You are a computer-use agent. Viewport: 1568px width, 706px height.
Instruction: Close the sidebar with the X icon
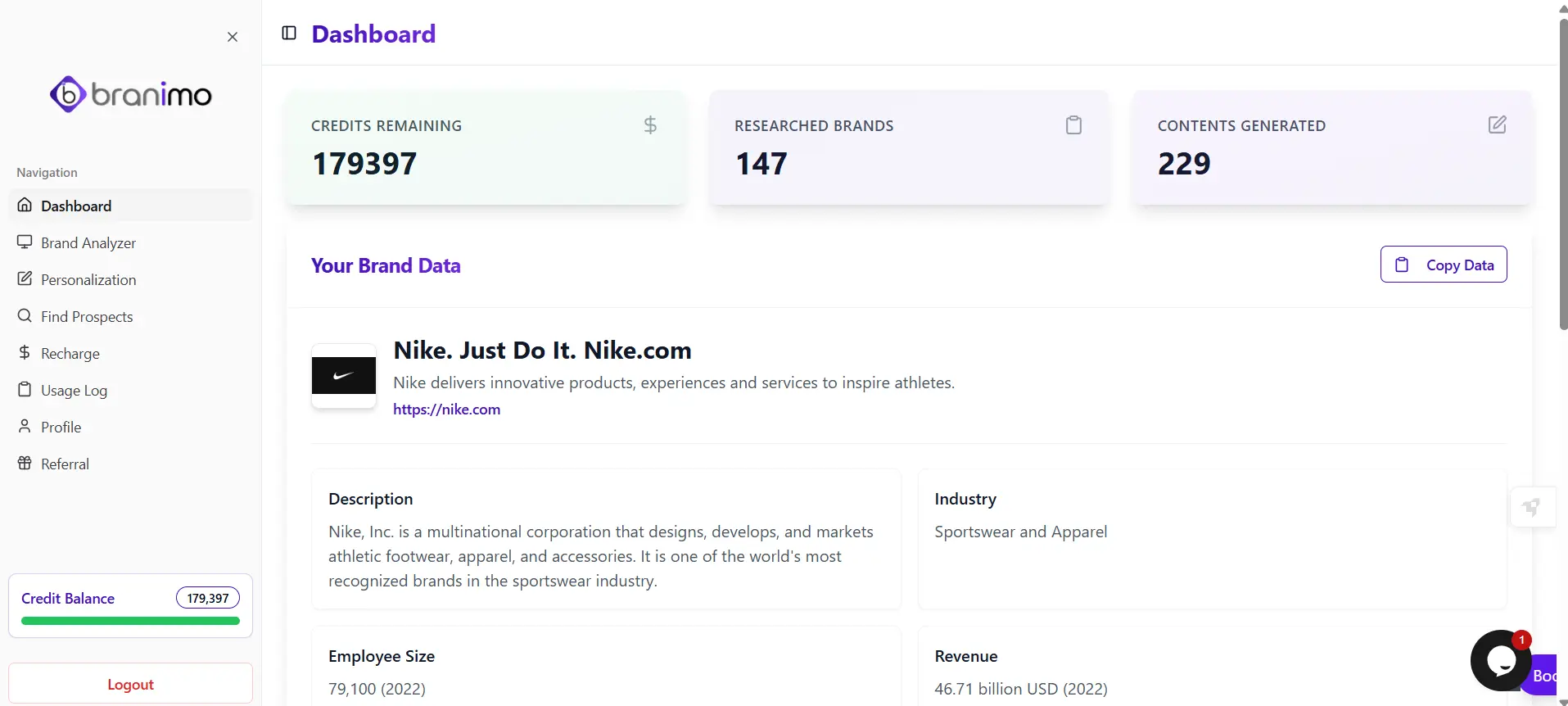pos(233,37)
